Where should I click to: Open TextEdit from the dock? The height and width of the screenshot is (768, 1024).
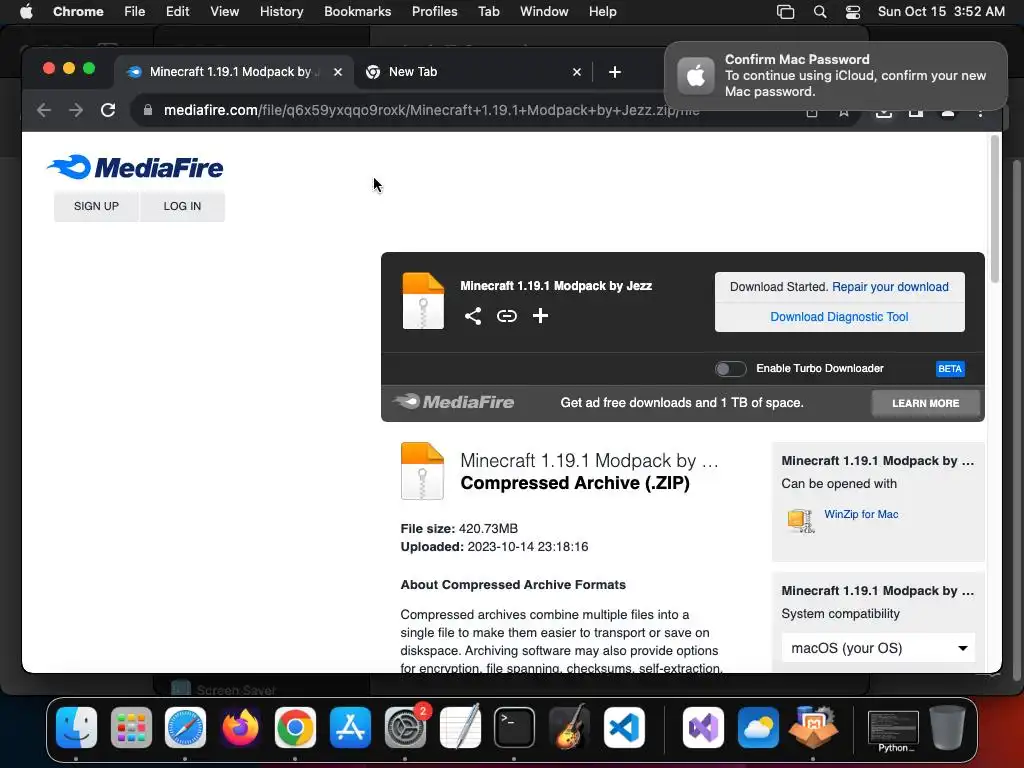460,728
